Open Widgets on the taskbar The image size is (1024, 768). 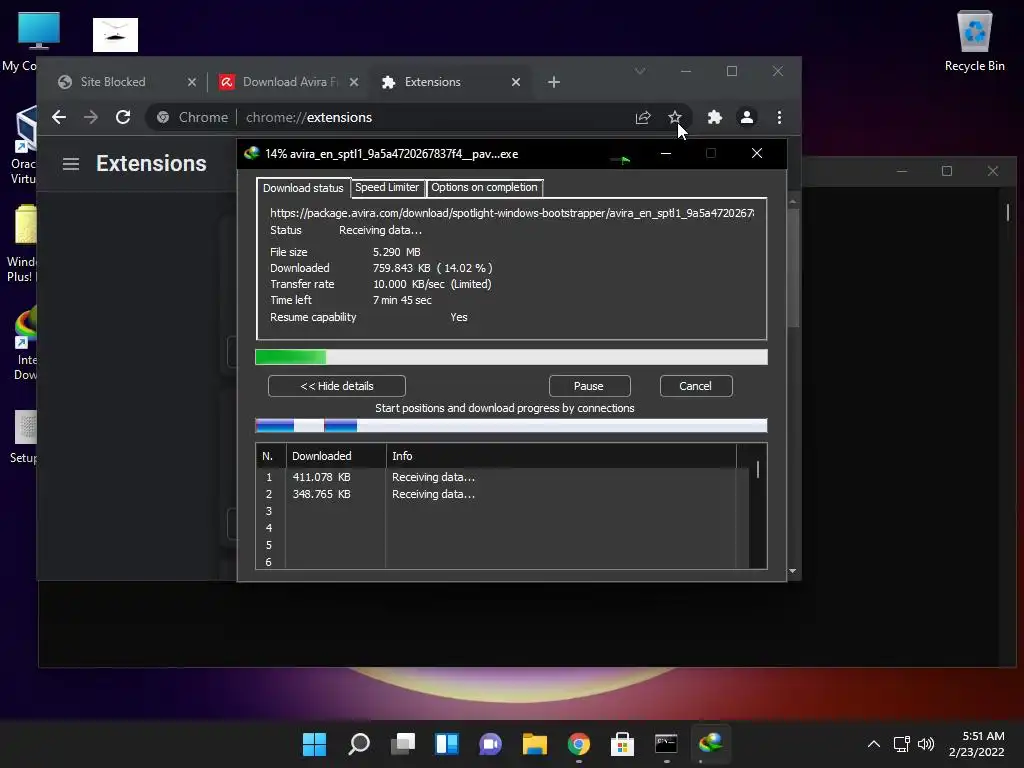[447, 744]
